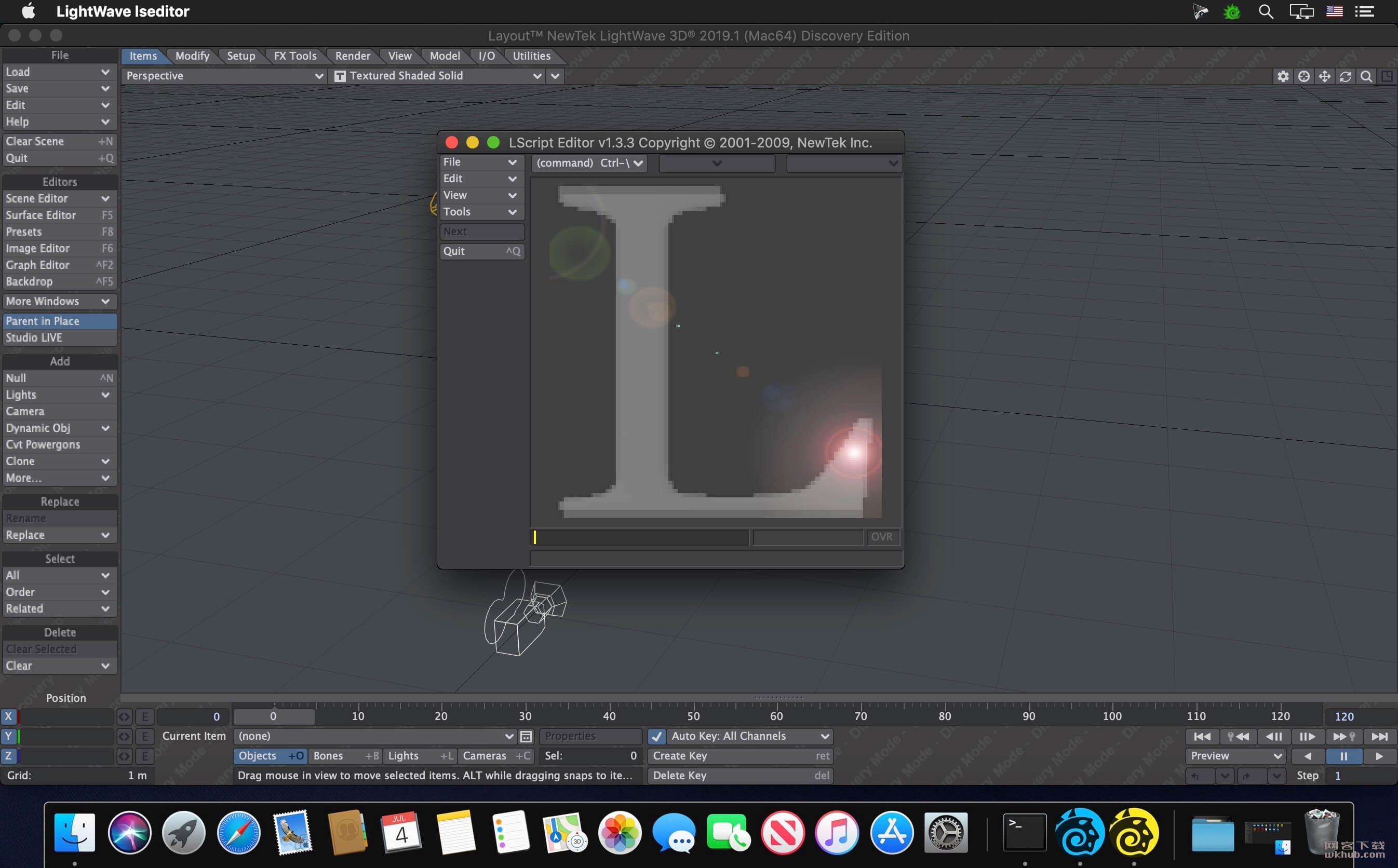Click the Step value field

[x=1361, y=776]
